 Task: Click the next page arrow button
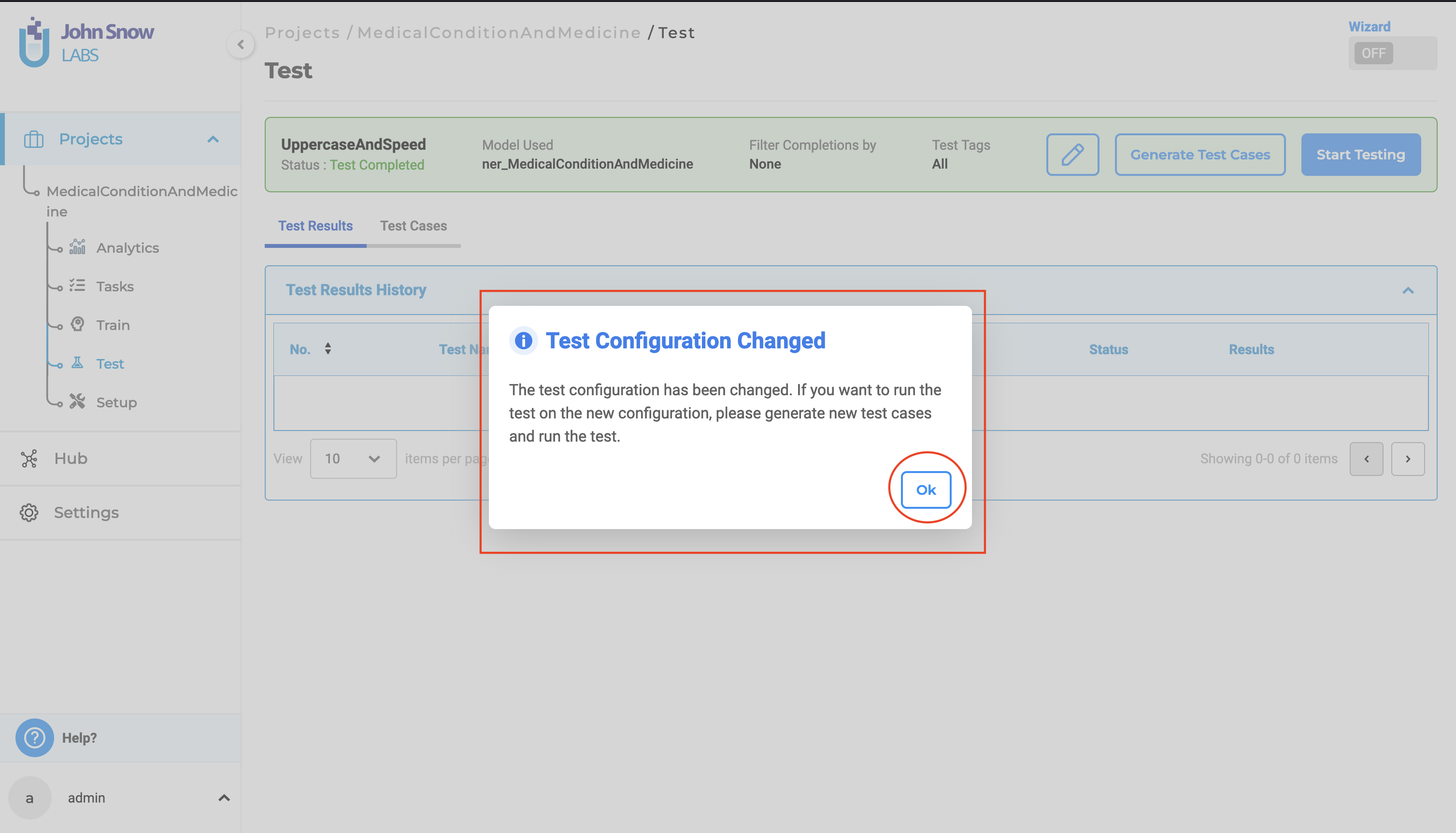[1409, 459]
